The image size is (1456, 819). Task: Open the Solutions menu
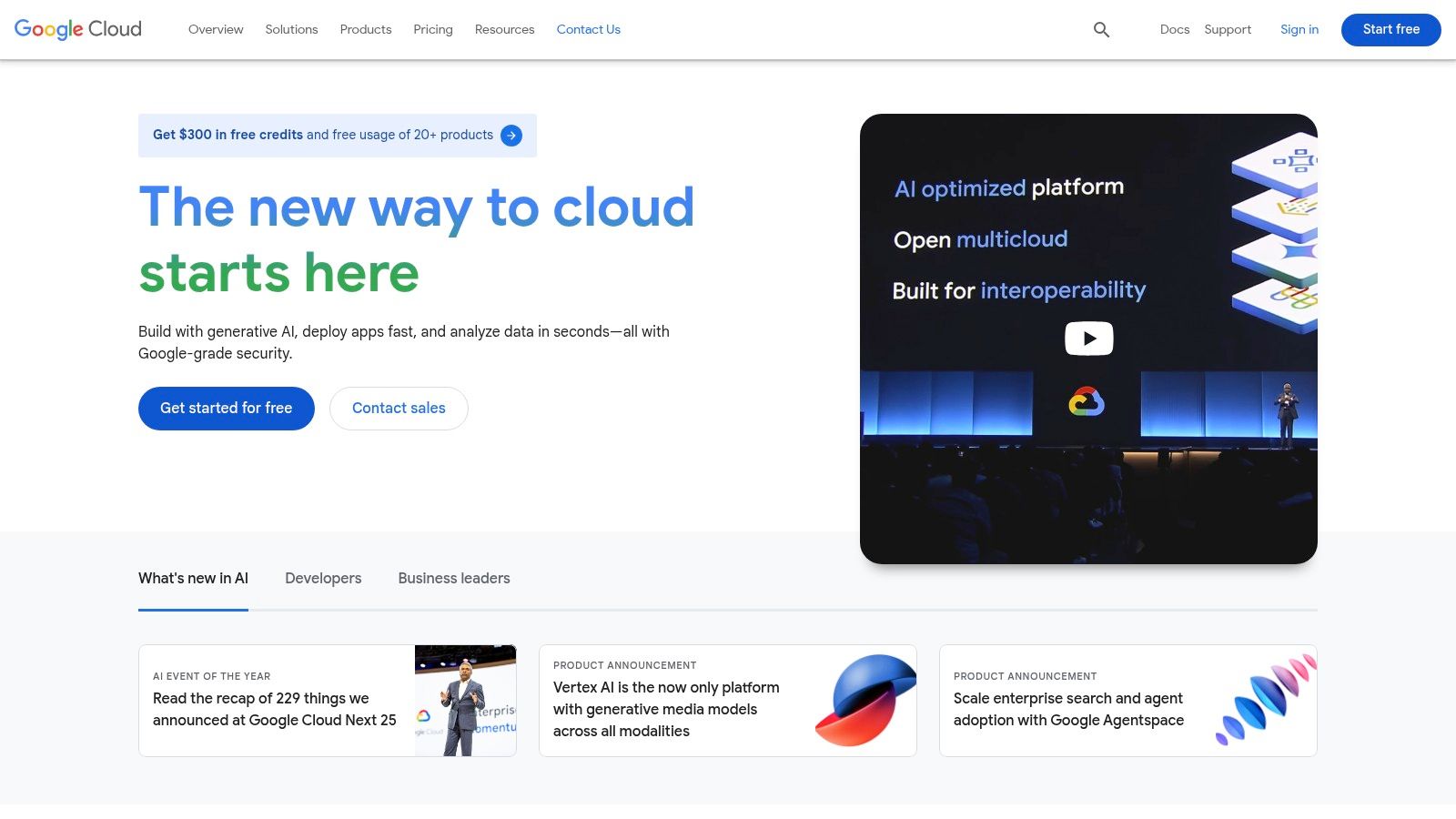[291, 29]
